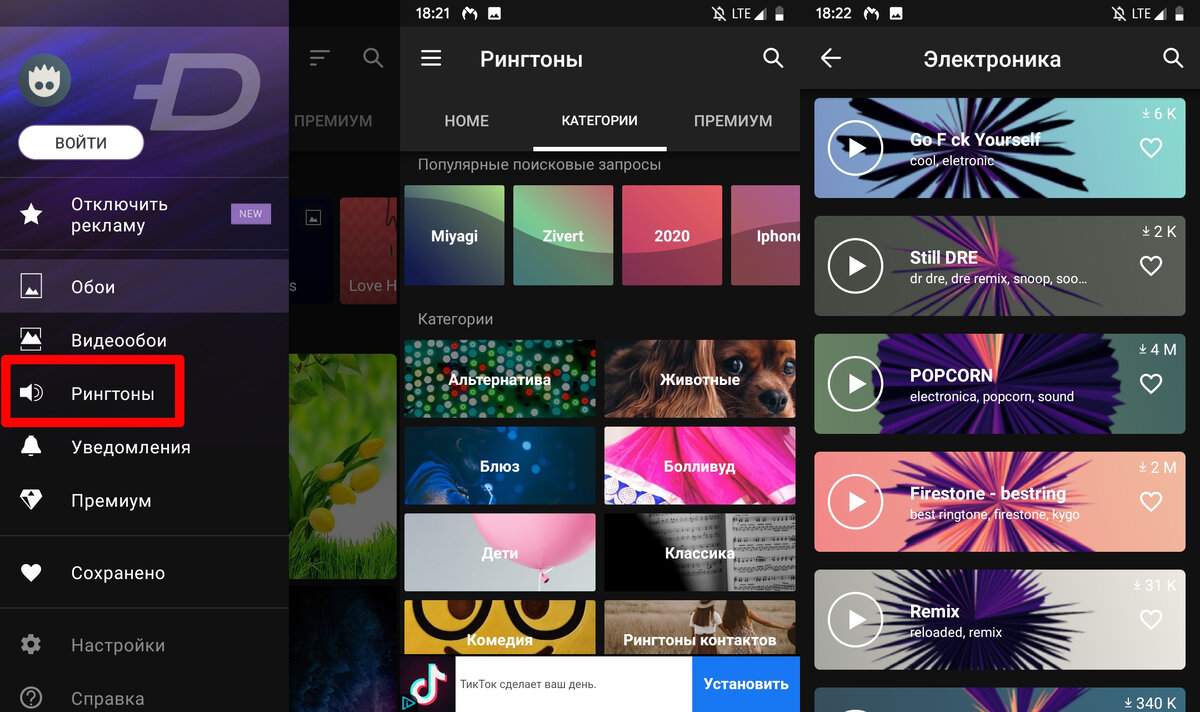This screenshot has width=1200, height=712.
Task: Open Уведомления in the drawer
Action: [x=144, y=447]
